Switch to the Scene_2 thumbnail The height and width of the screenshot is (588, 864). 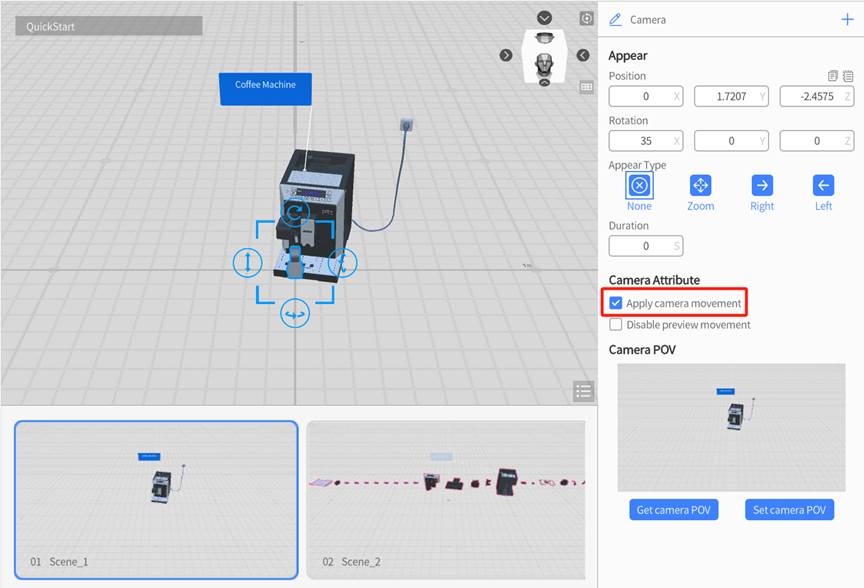point(446,499)
